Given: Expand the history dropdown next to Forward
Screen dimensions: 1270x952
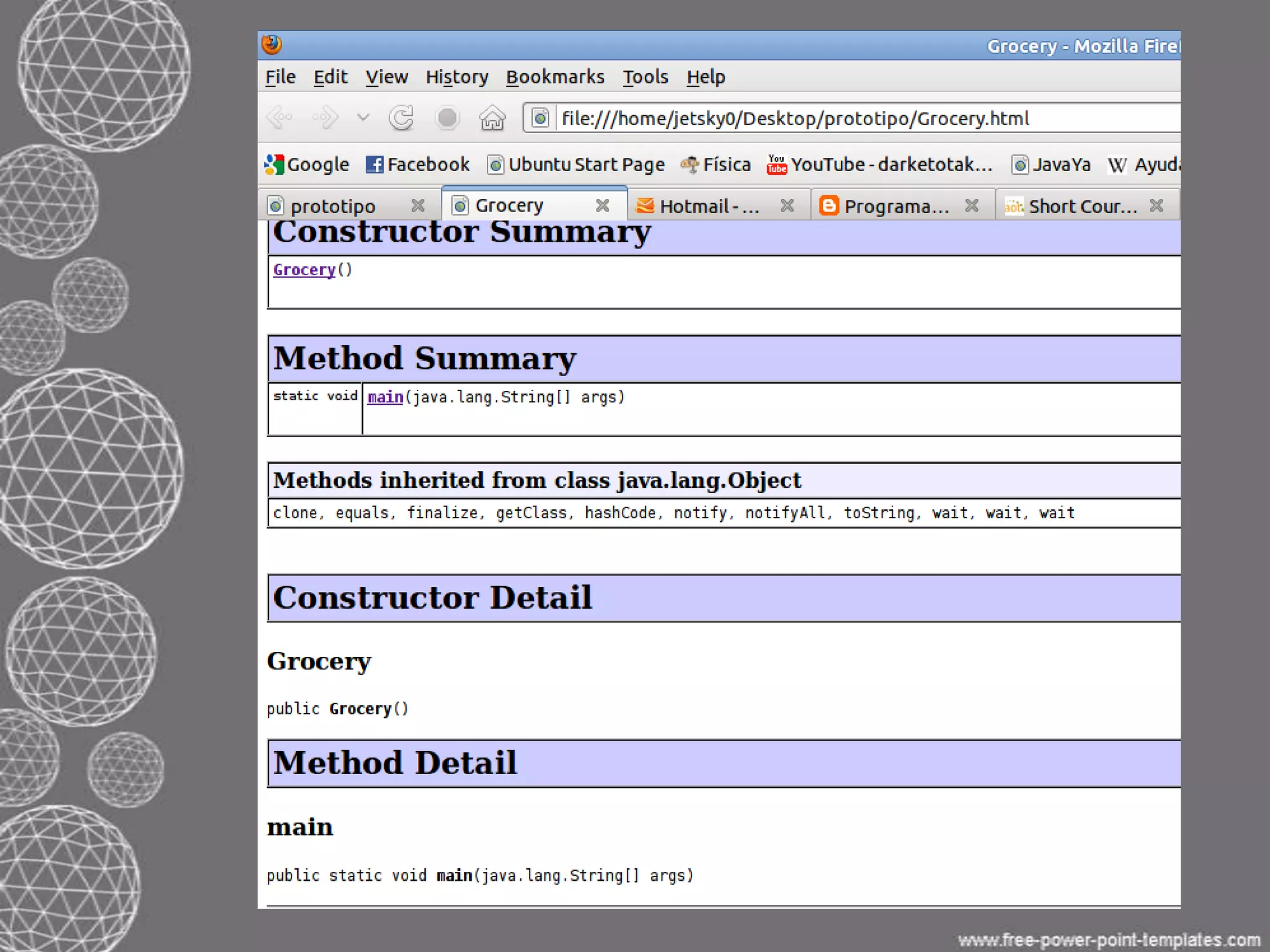Looking at the screenshot, I should 363,117.
